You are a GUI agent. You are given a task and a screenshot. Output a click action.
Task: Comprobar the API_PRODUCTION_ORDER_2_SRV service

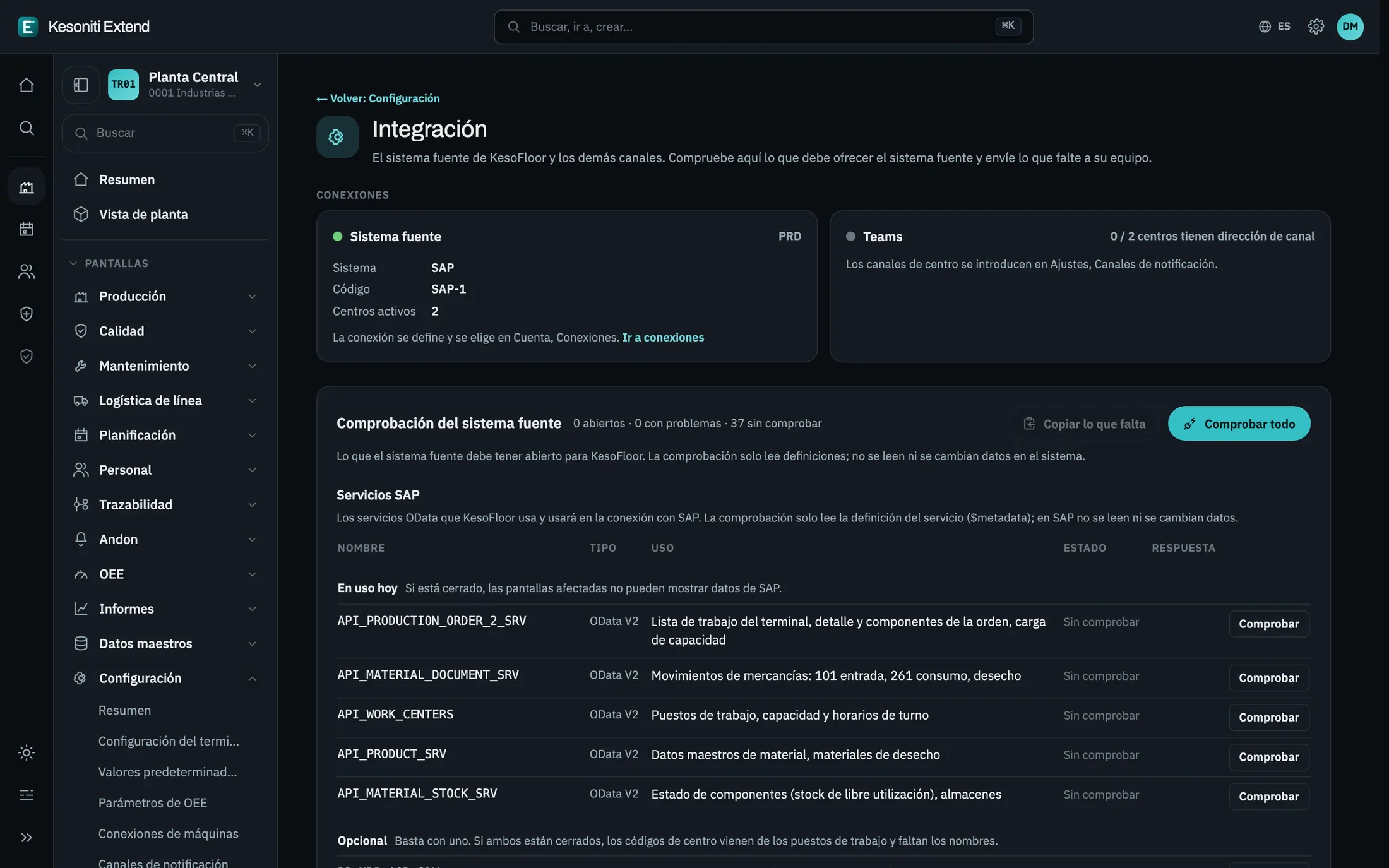tap(1269, 624)
